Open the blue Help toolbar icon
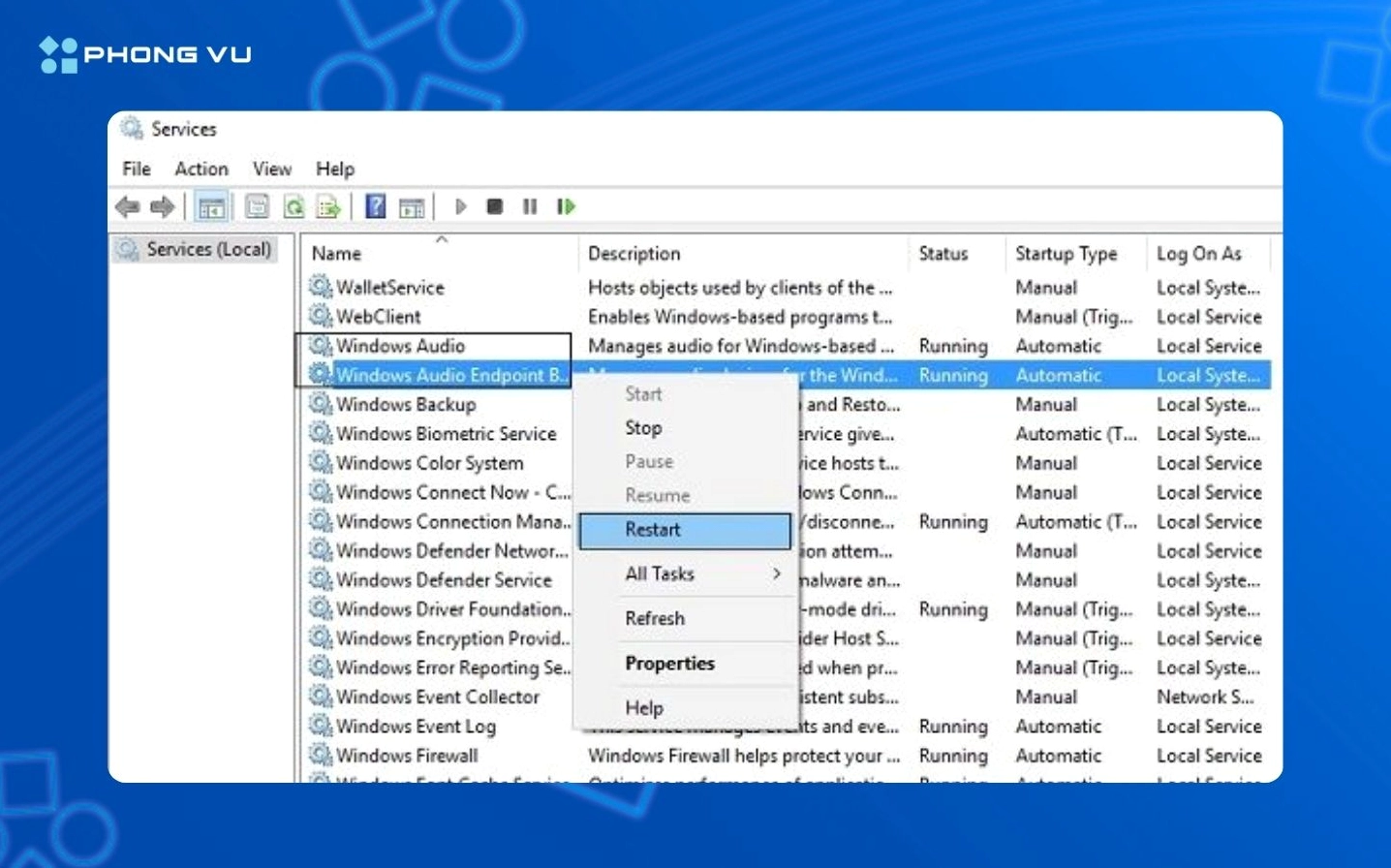The height and width of the screenshot is (868, 1391). 376,206
